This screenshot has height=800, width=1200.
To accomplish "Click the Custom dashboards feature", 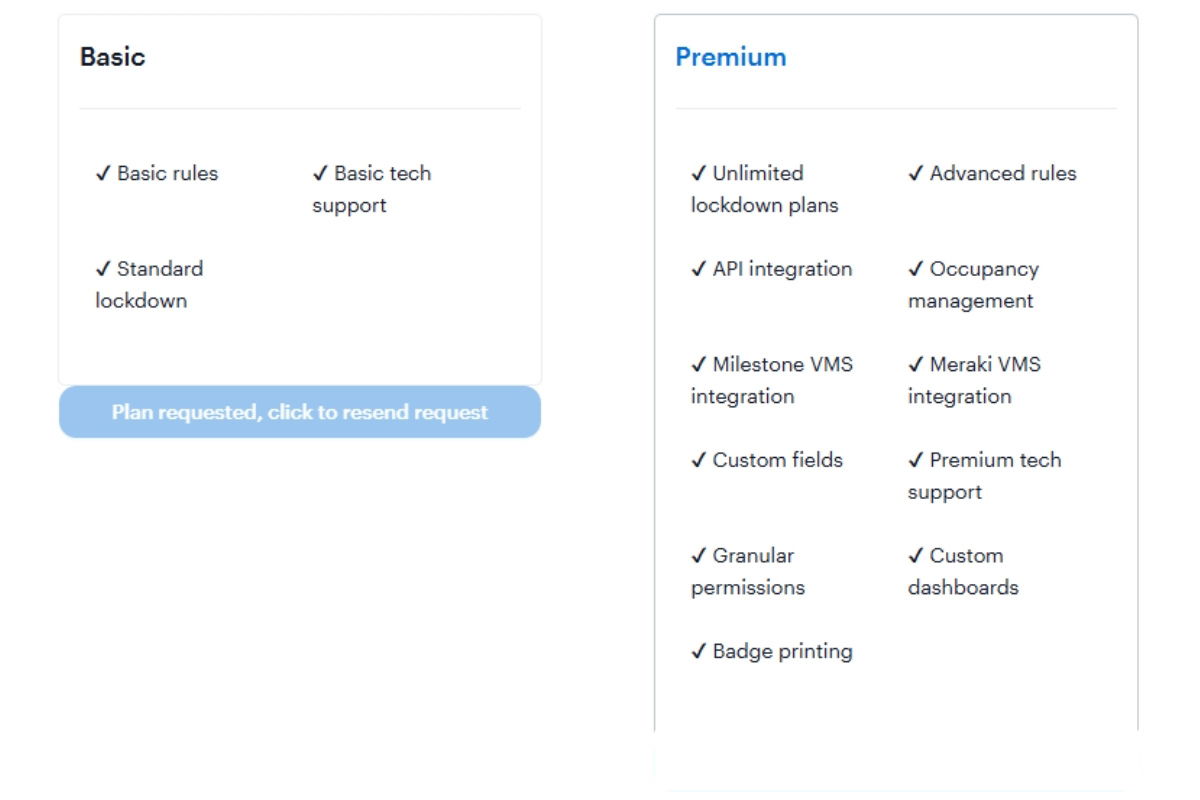I will (963, 571).
